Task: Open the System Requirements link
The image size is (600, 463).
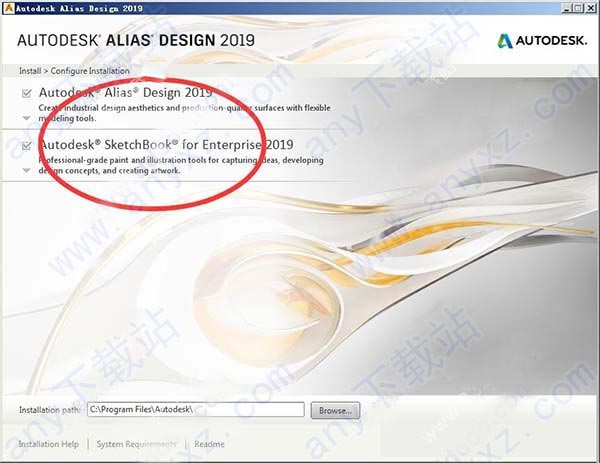Action: (x=136, y=444)
